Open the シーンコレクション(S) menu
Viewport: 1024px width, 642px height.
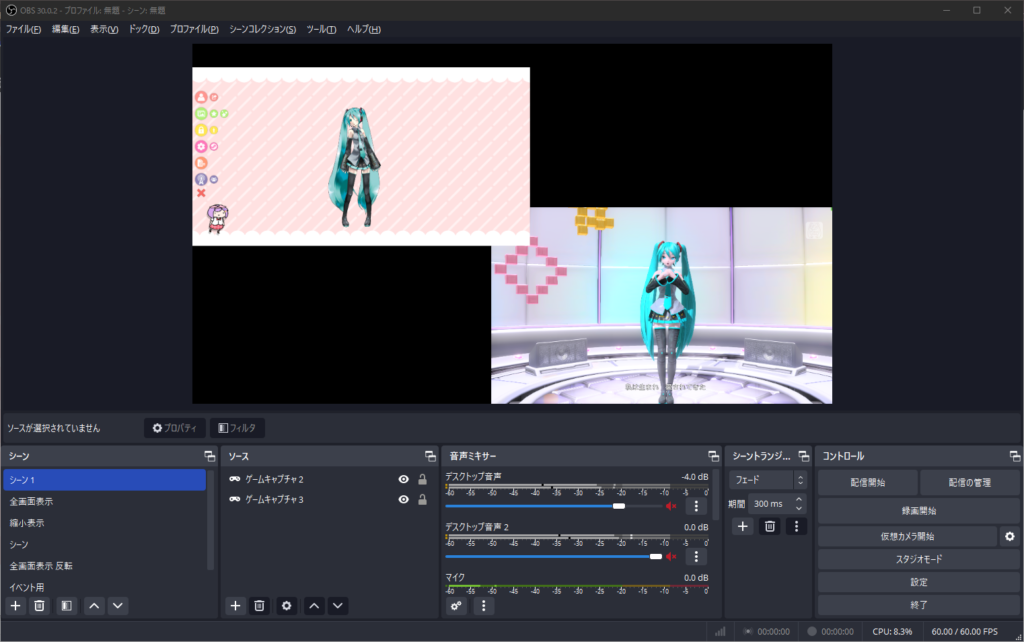pos(262,29)
